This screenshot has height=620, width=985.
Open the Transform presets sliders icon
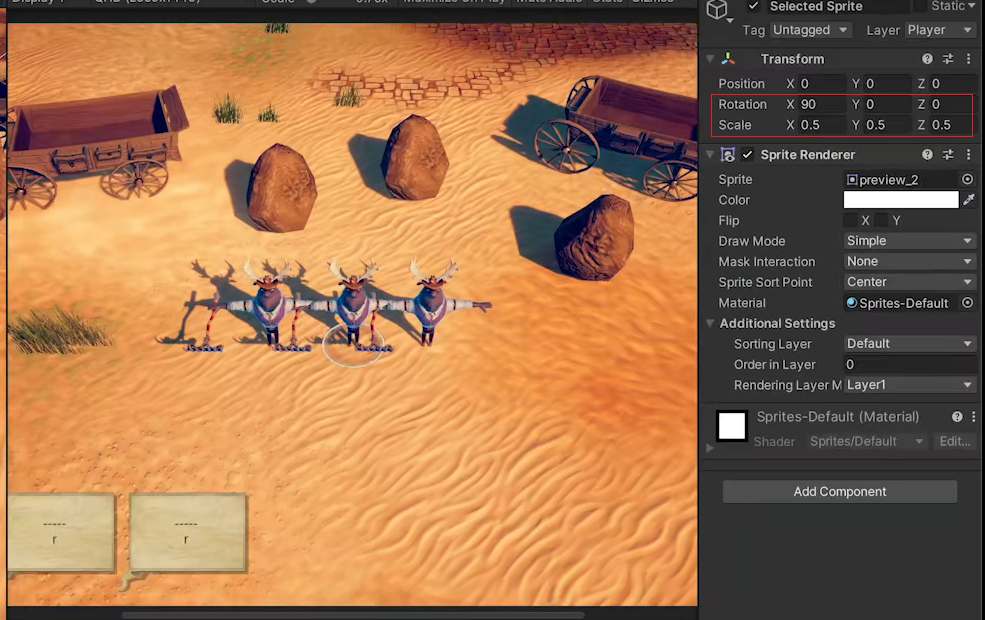[948, 59]
